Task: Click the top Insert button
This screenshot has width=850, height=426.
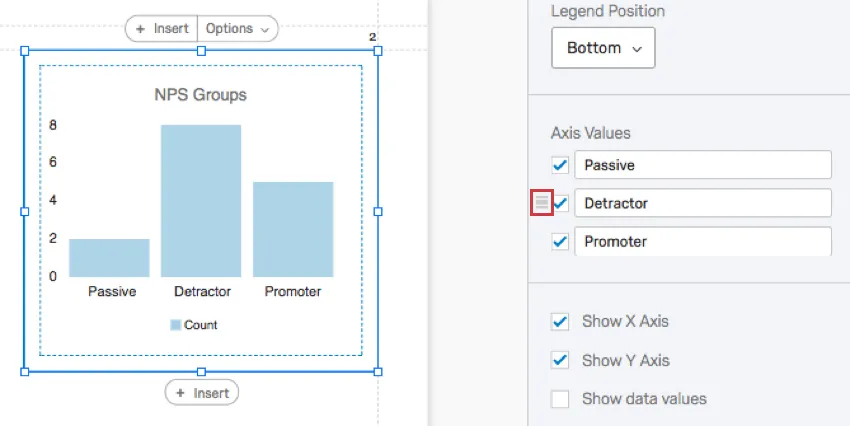Action: point(161,29)
